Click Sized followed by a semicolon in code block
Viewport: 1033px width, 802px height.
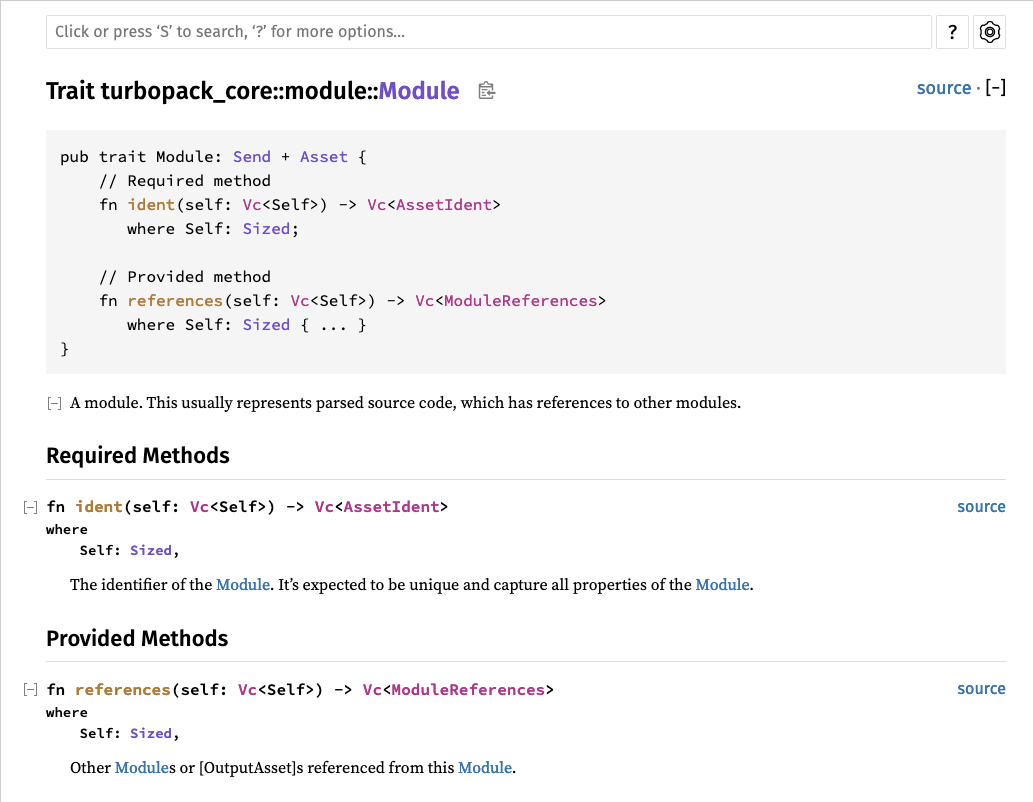pyautogui.click(x=266, y=229)
